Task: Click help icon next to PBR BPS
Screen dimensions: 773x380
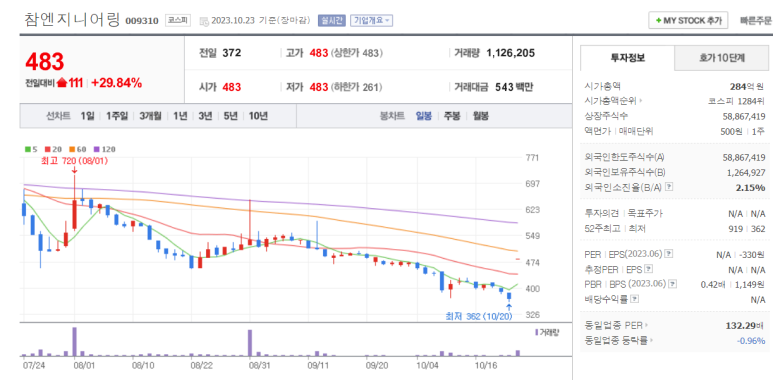Action: [673, 284]
